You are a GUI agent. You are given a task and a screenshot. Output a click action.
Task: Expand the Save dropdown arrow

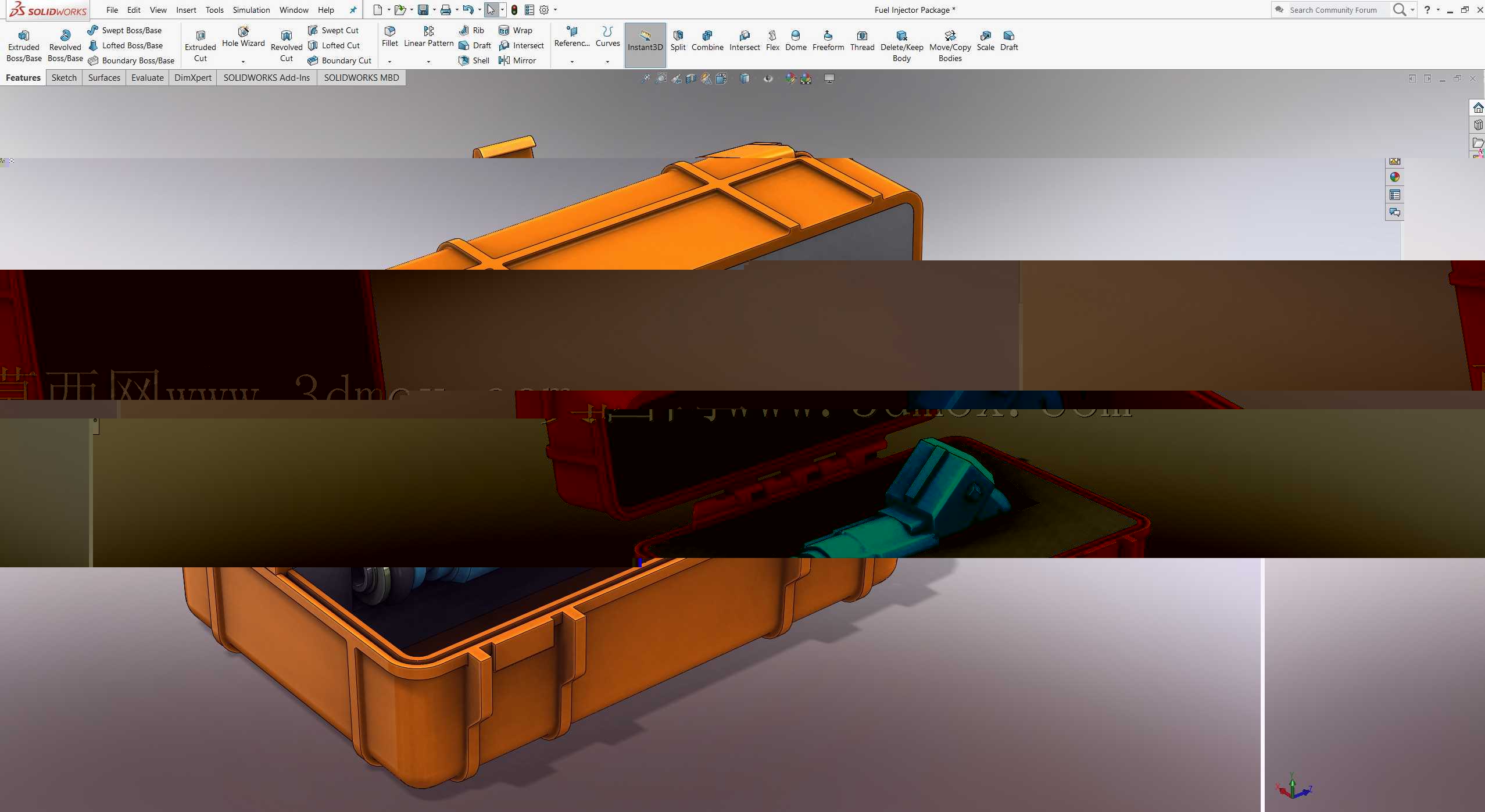[434, 10]
